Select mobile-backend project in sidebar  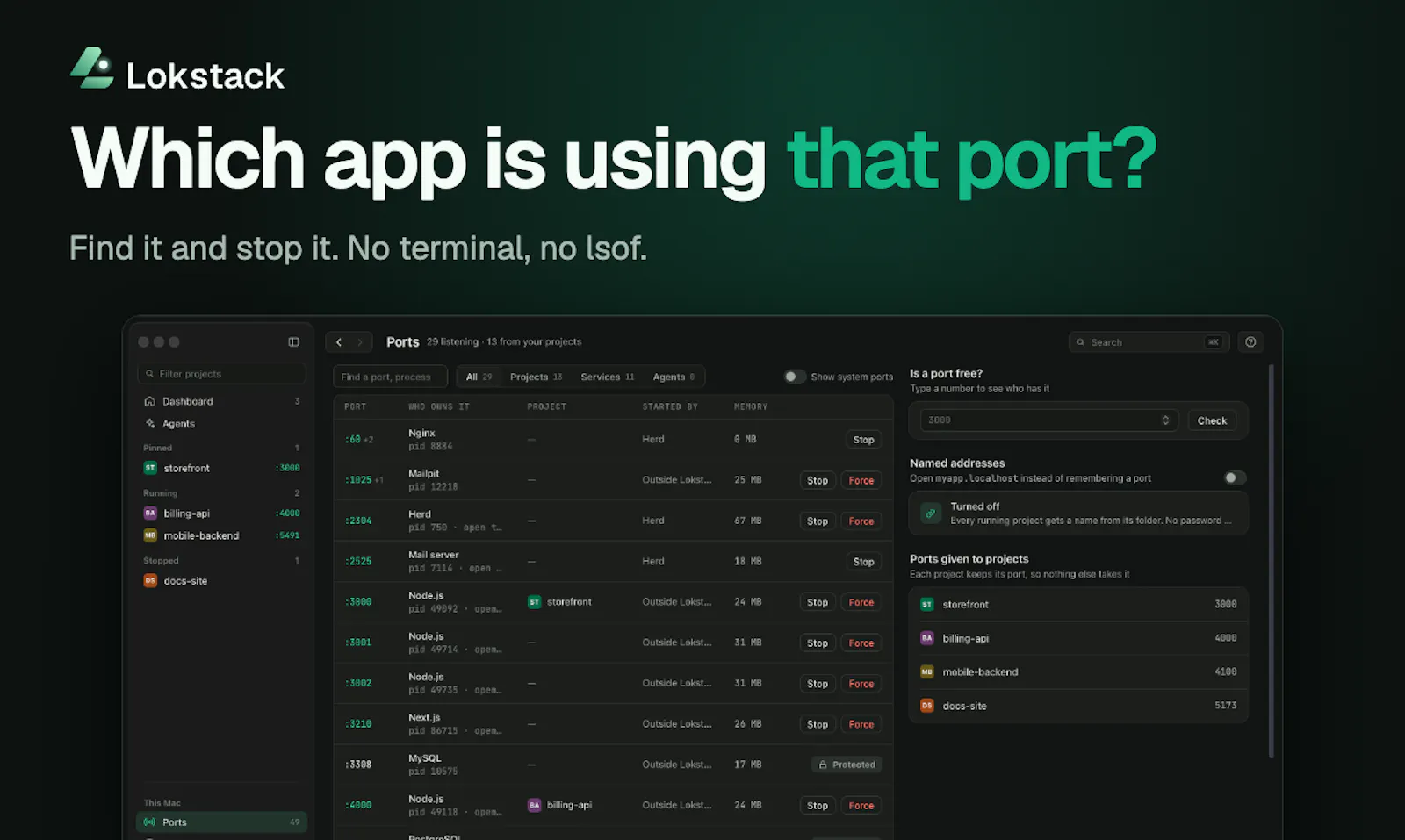click(222, 535)
